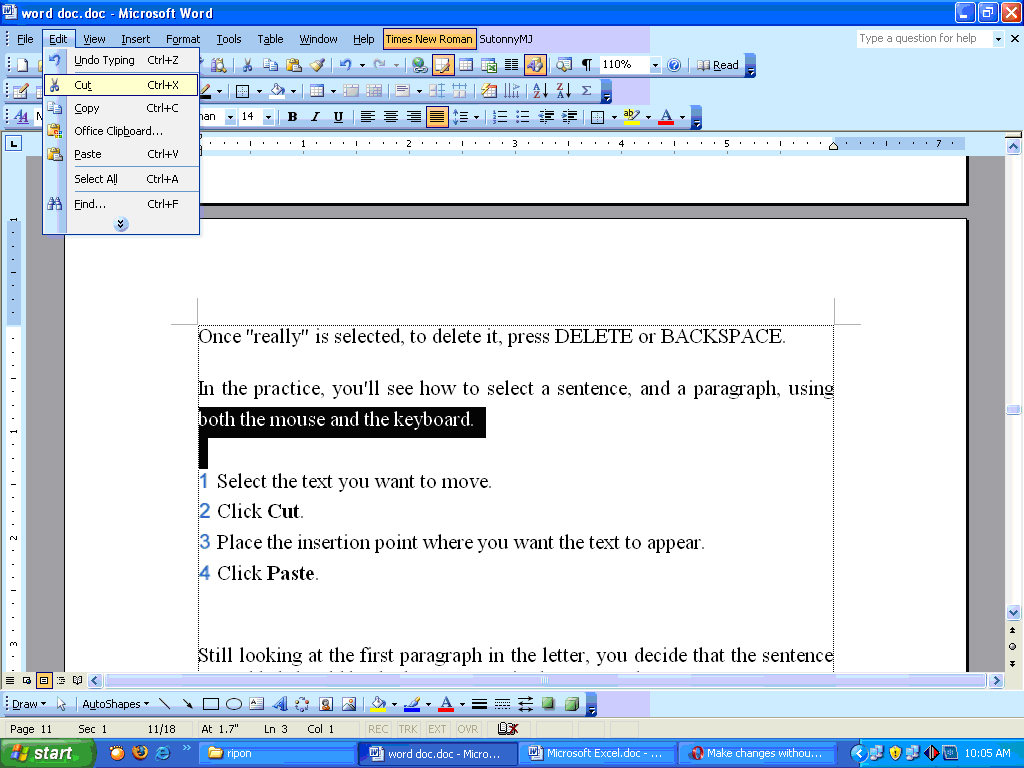Open the Table menu

(270, 39)
